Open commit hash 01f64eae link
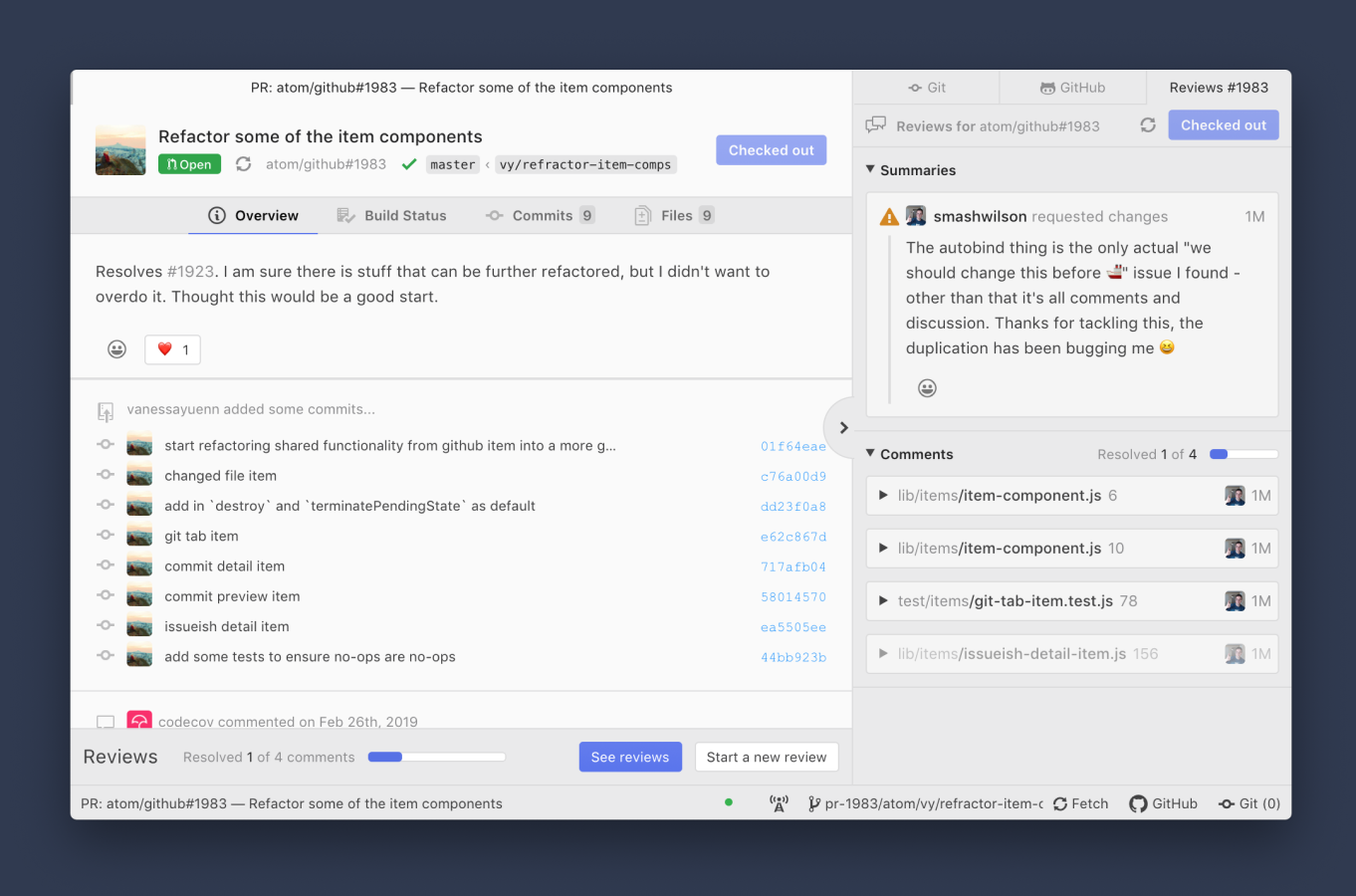Image resolution: width=1356 pixels, height=896 pixels. coord(792,447)
